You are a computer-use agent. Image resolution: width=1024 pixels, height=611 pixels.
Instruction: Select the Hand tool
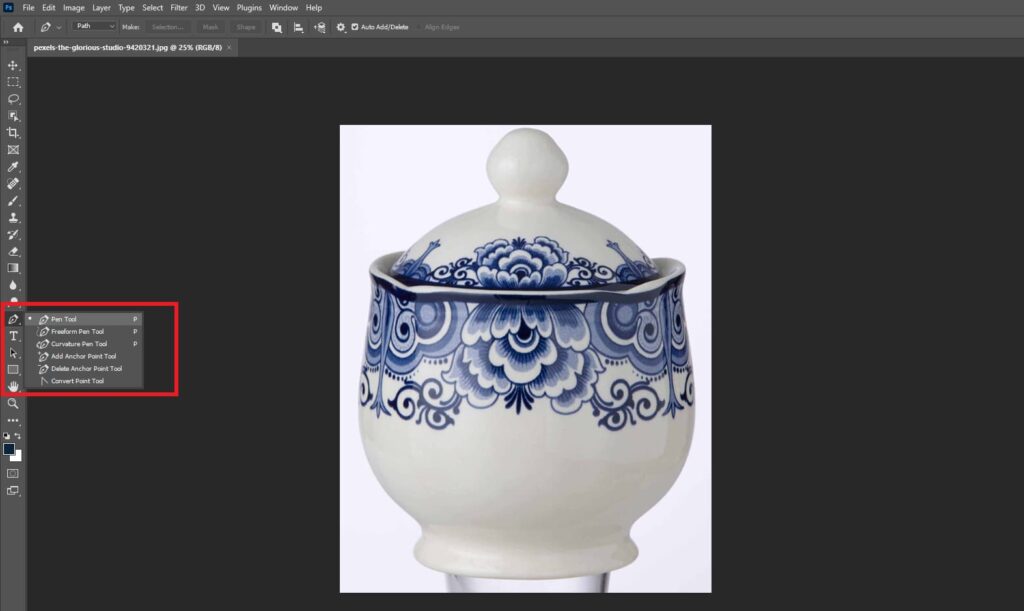(13, 387)
